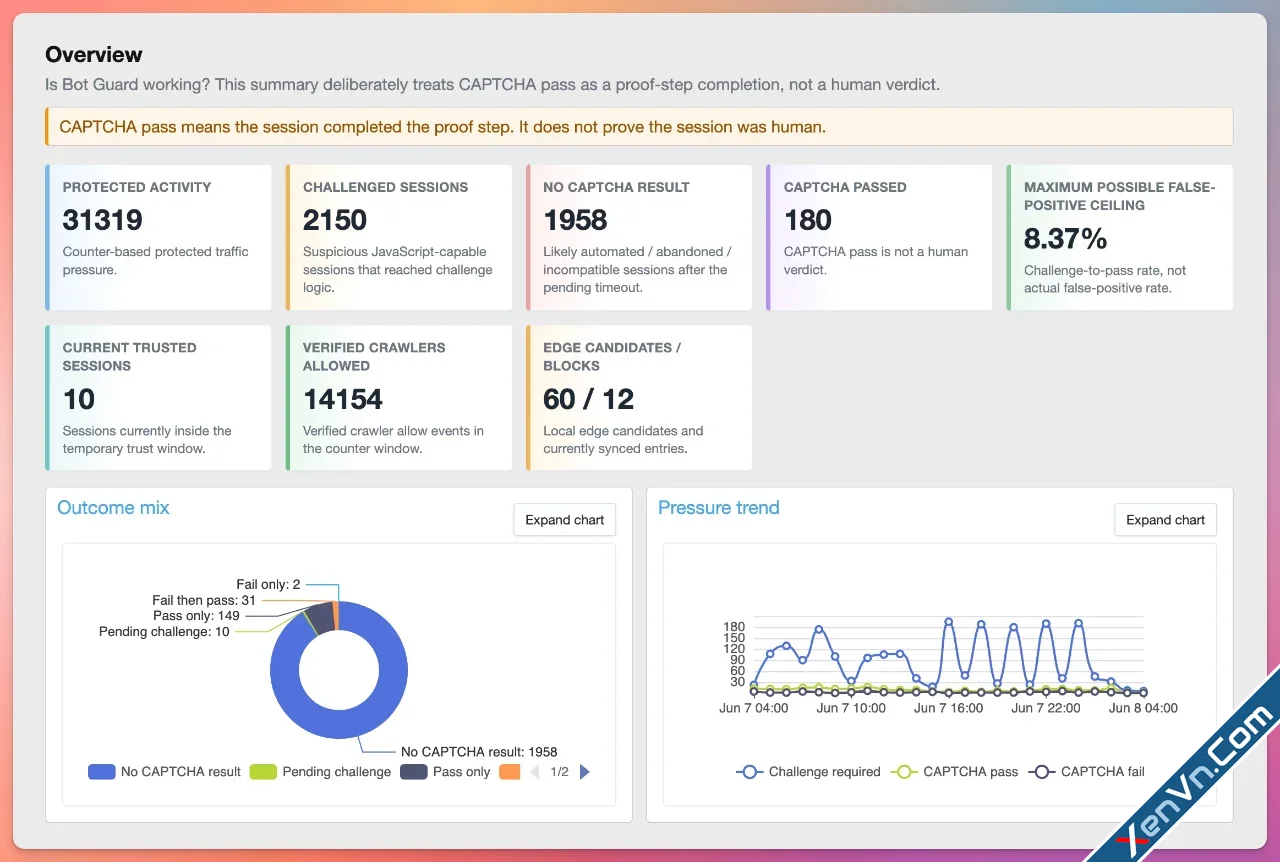Image resolution: width=1280 pixels, height=862 pixels.
Task: Select the Verified Crawlers Allowed value 14154
Action: click(343, 399)
